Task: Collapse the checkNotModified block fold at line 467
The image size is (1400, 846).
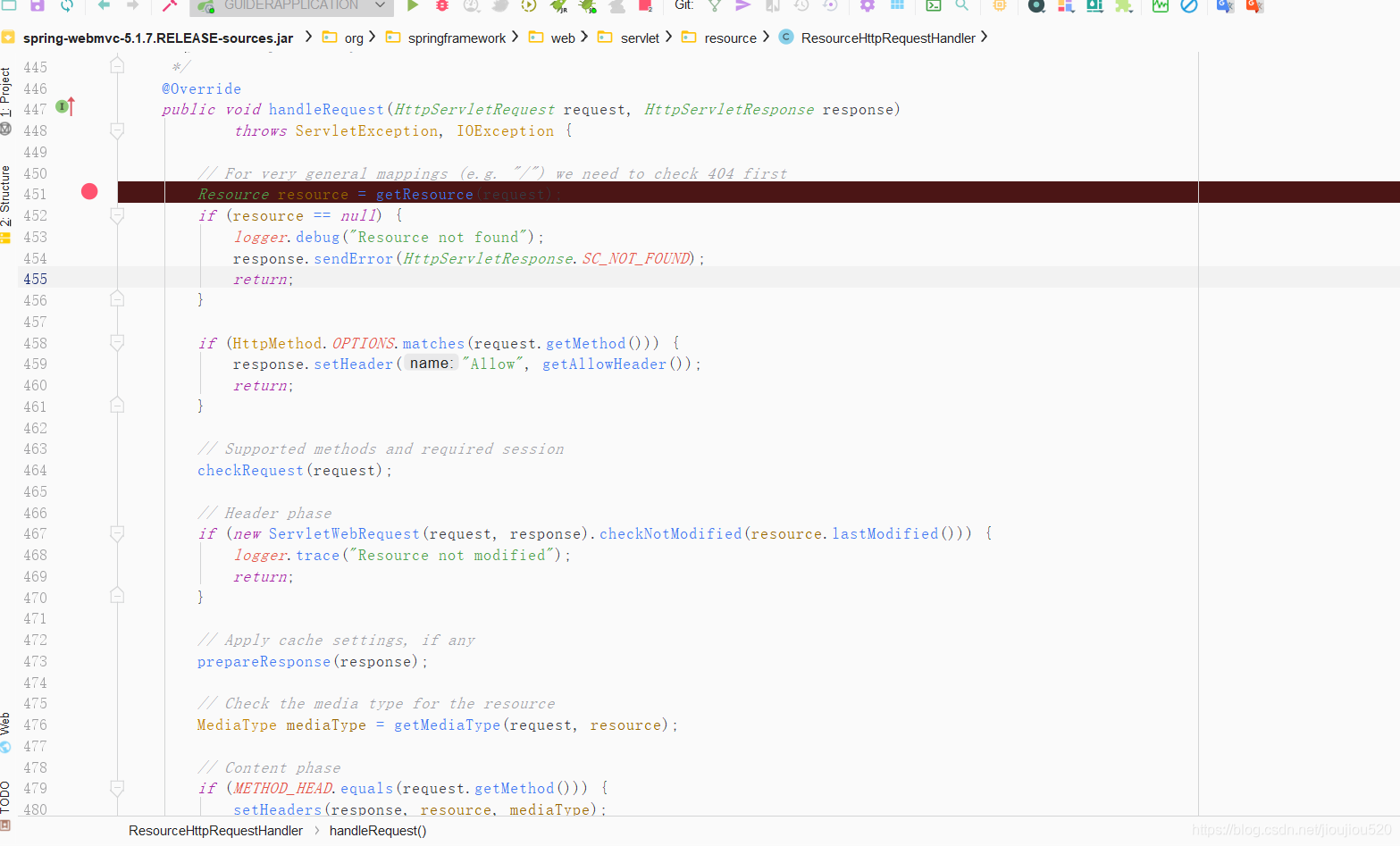Action: coord(117,533)
